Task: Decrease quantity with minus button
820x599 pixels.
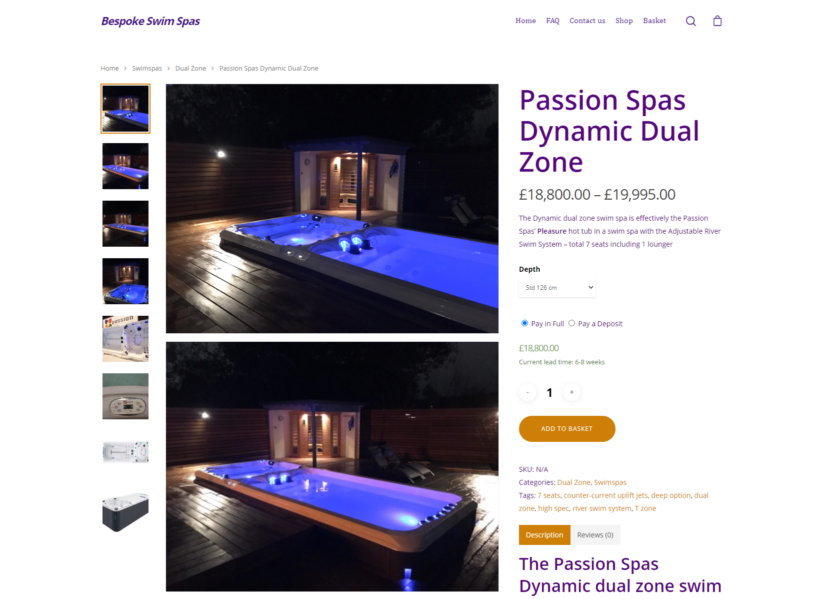Action: pyautogui.click(x=528, y=392)
